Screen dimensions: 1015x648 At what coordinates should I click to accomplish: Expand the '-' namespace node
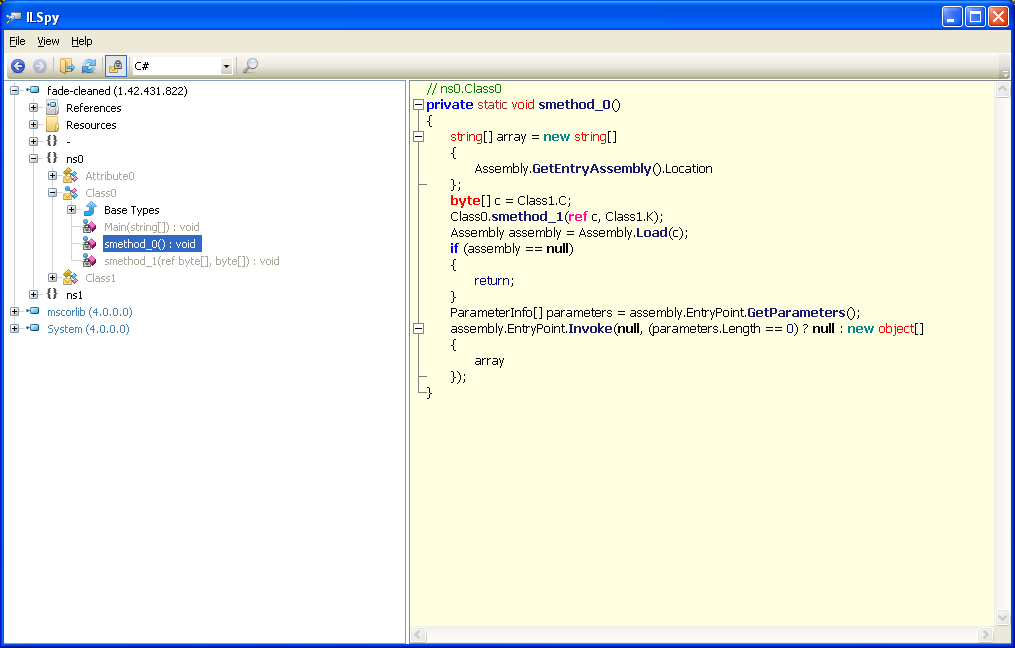click(x=34, y=141)
